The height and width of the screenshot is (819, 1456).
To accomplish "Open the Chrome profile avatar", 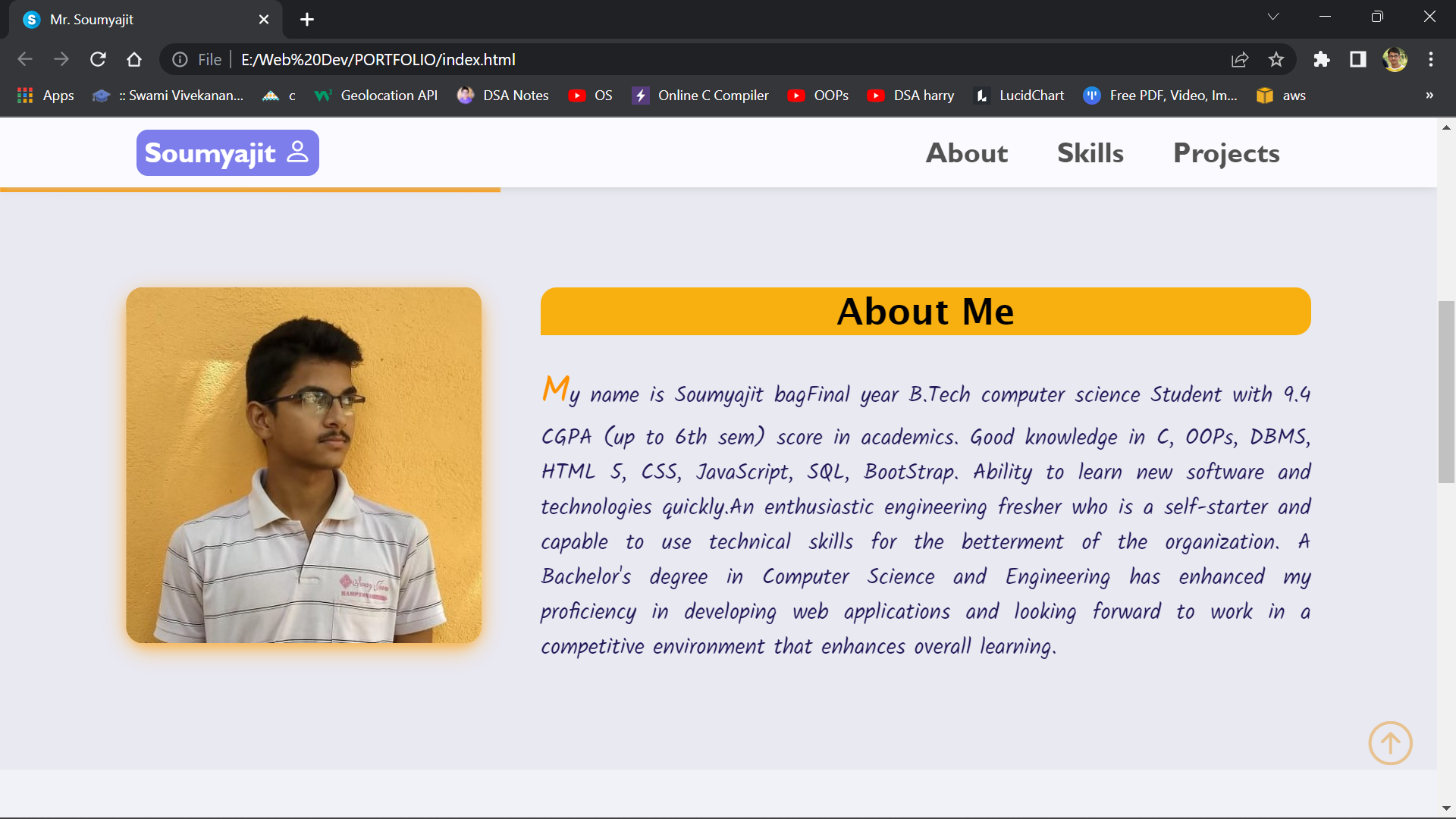I will point(1395,59).
